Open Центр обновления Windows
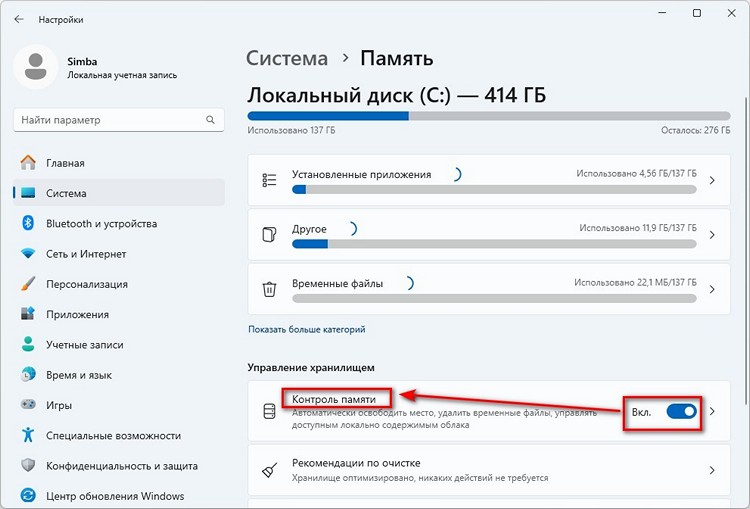750x509 pixels. (x=119, y=496)
